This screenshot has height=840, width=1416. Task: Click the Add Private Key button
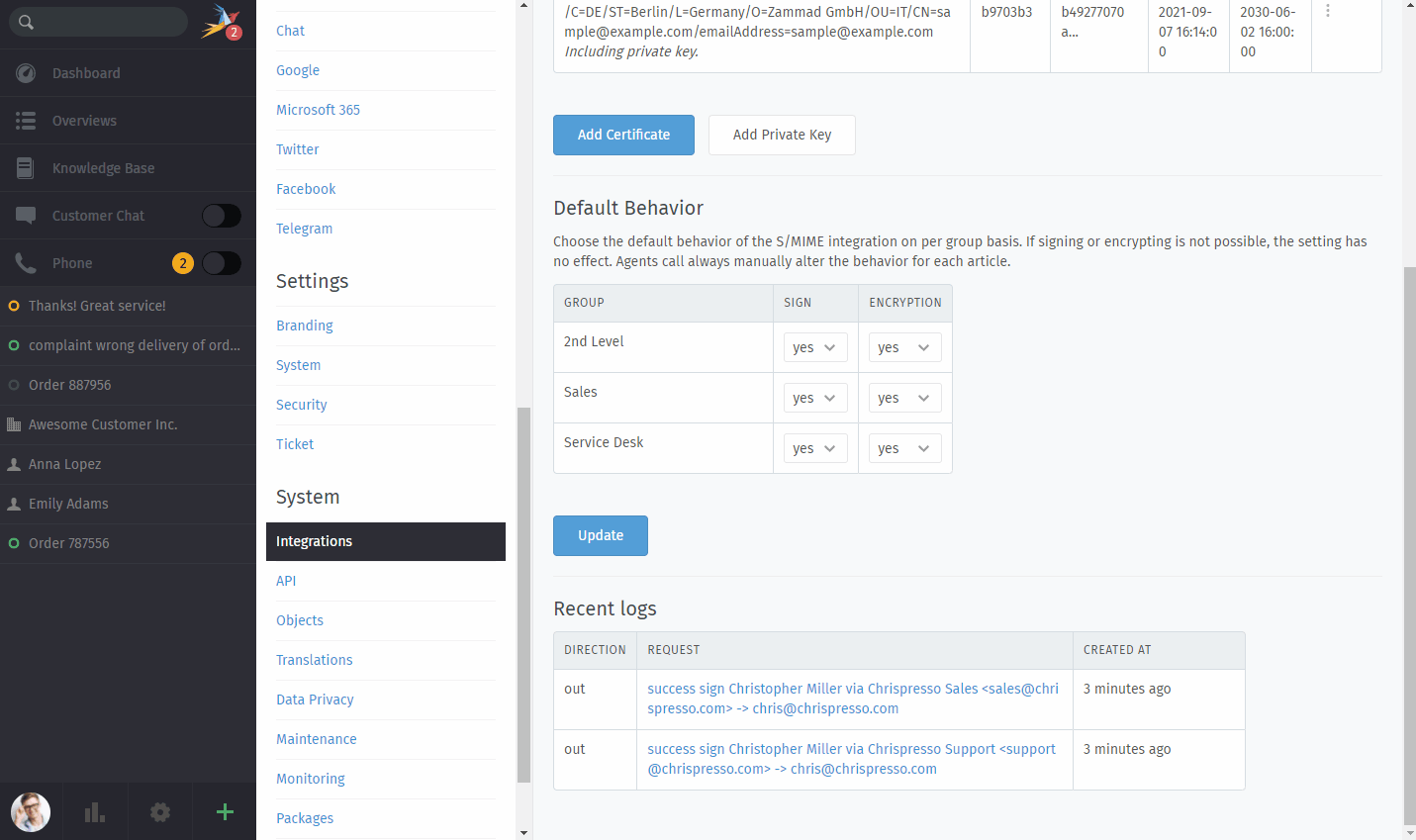782,135
